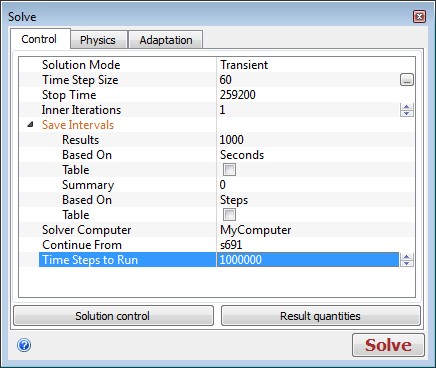Select the Inner Iterations row label
Viewport: 436px width, 368px height.
(x=81, y=110)
